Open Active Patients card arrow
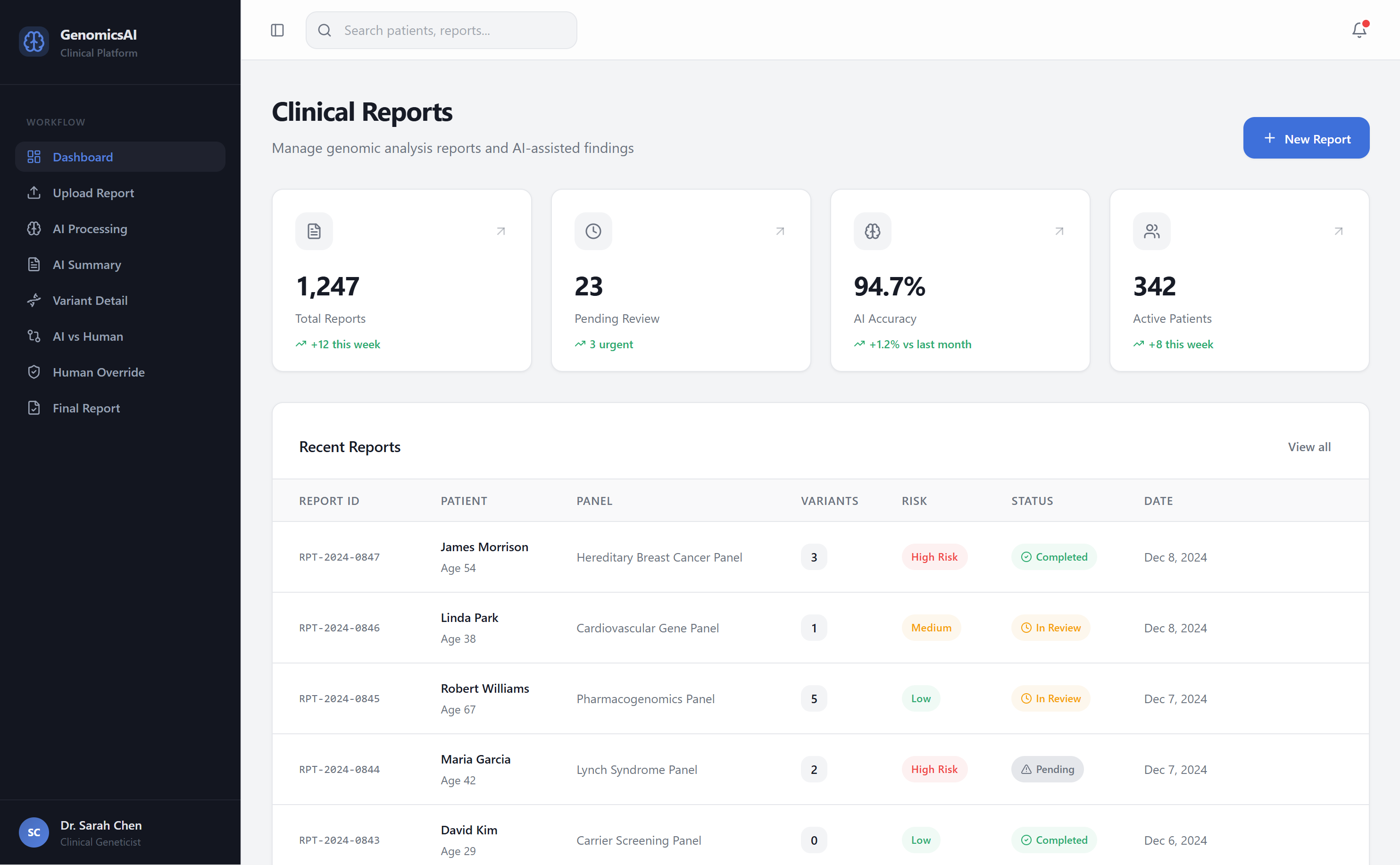Viewport: 1400px width, 865px height. [1338, 231]
